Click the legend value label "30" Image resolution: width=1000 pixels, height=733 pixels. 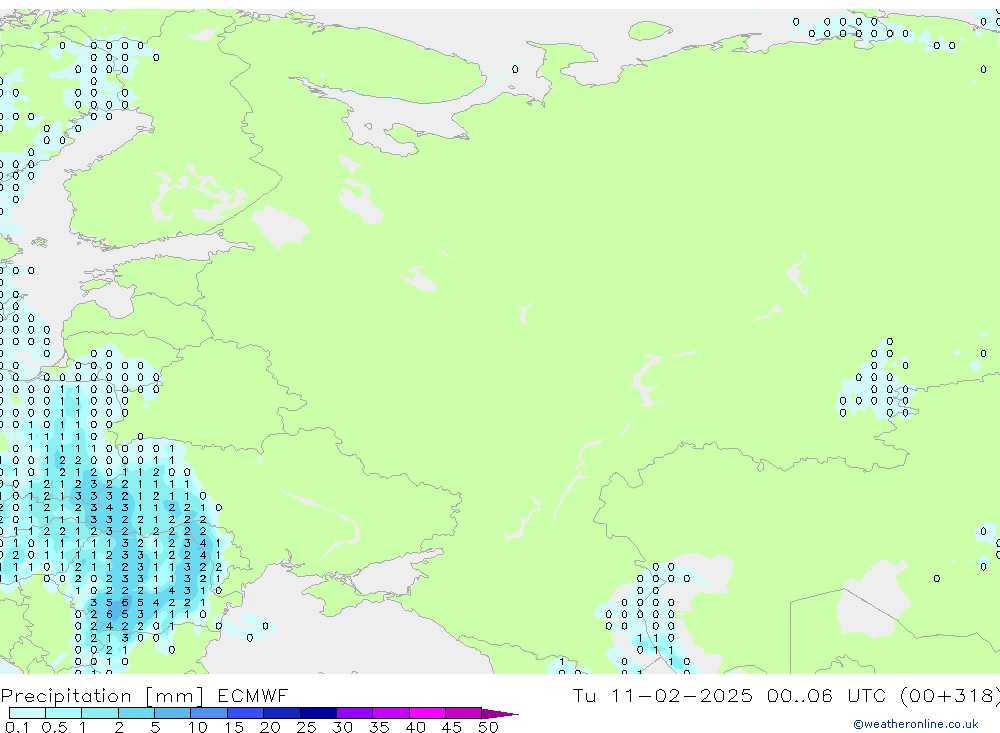pyautogui.click(x=343, y=727)
